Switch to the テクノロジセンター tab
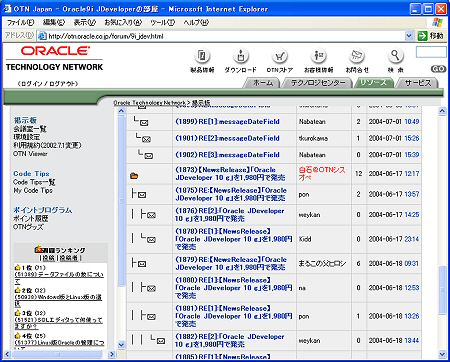The image size is (450, 362). pyautogui.click(x=318, y=83)
